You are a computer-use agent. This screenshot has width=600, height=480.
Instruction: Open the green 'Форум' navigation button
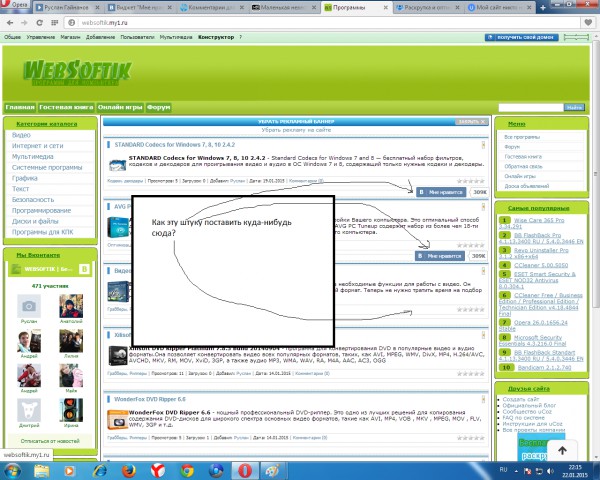(x=158, y=107)
